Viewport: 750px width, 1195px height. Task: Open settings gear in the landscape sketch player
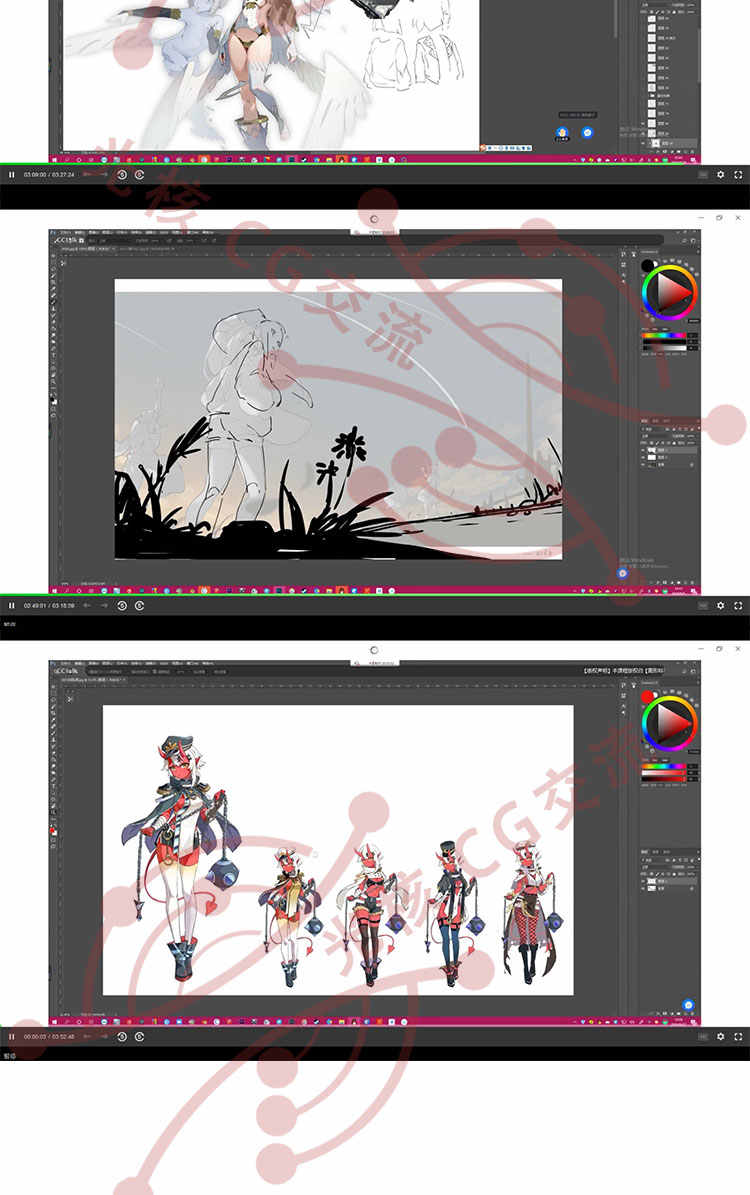pyautogui.click(x=721, y=606)
